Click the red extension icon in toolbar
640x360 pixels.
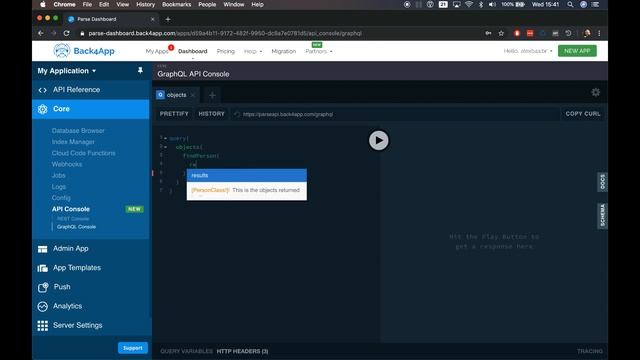tap(517, 33)
